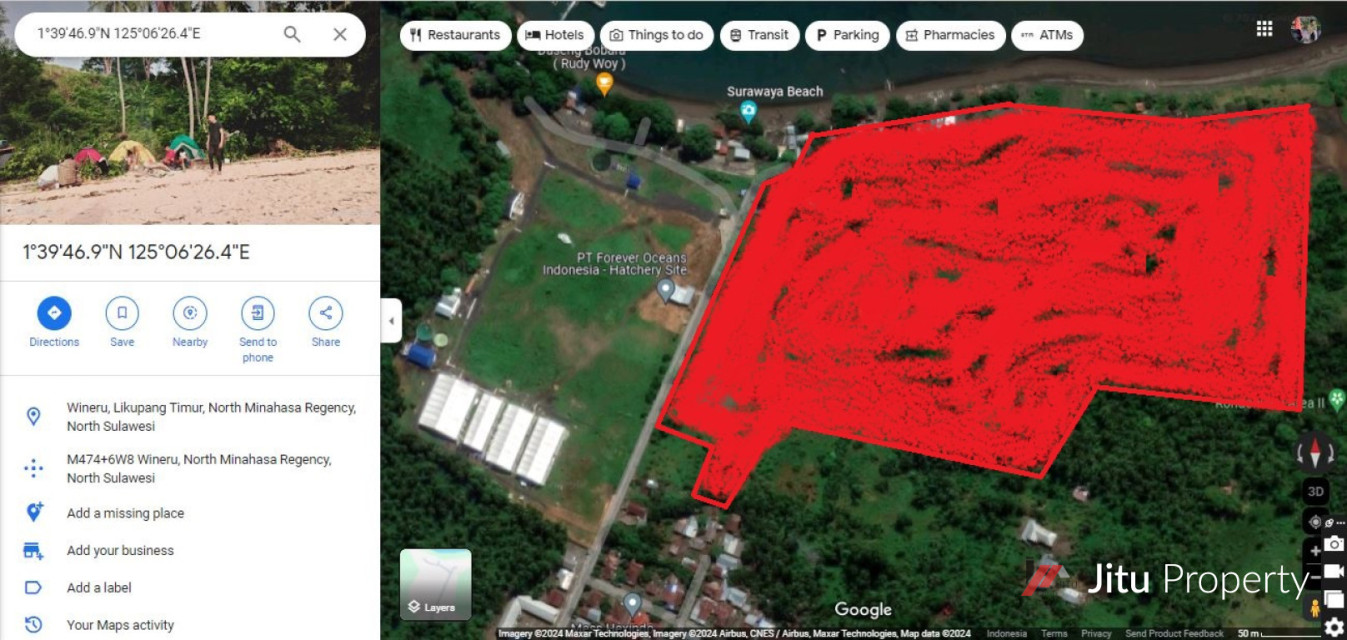The width and height of the screenshot is (1347, 640).
Task: Click the coordinates search input field
Action: tap(150, 34)
